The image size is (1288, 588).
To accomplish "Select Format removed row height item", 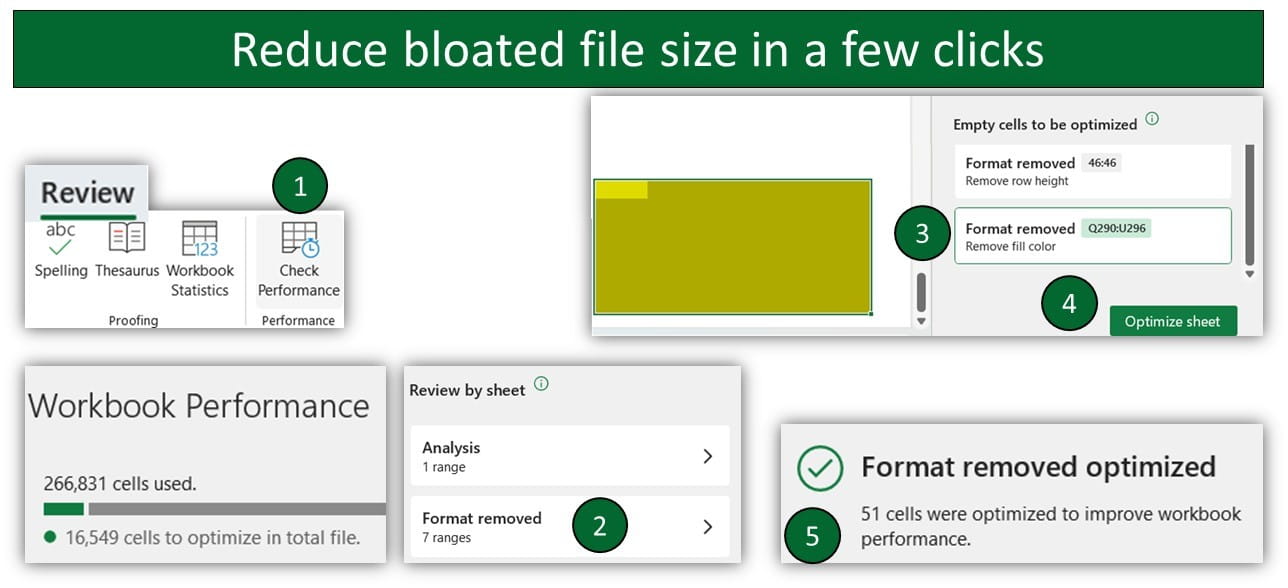I will pyautogui.click(x=1093, y=171).
